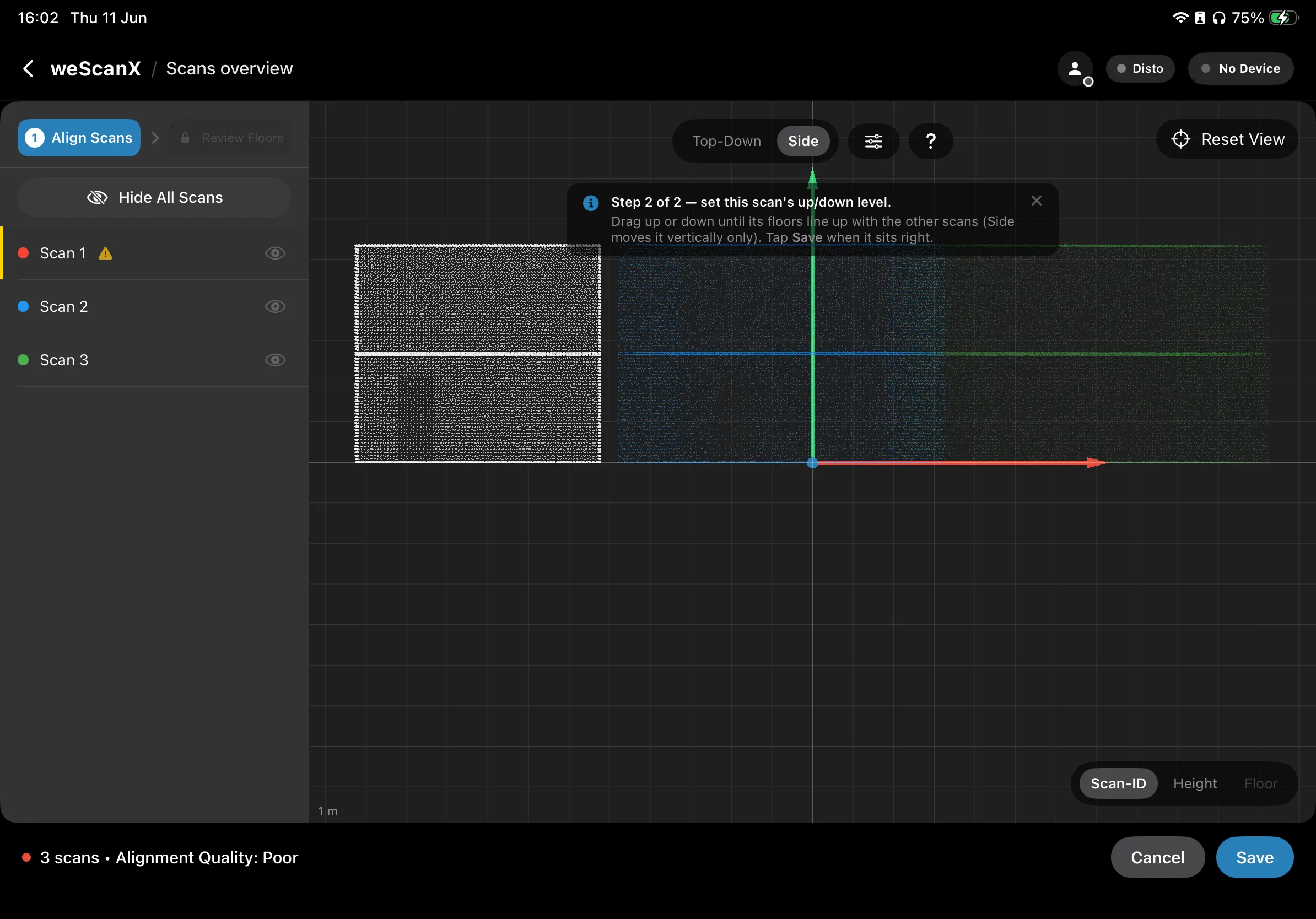
Task: Select the Floor coloring mode
Action: pyautogui.click(x=1260, y=783)
